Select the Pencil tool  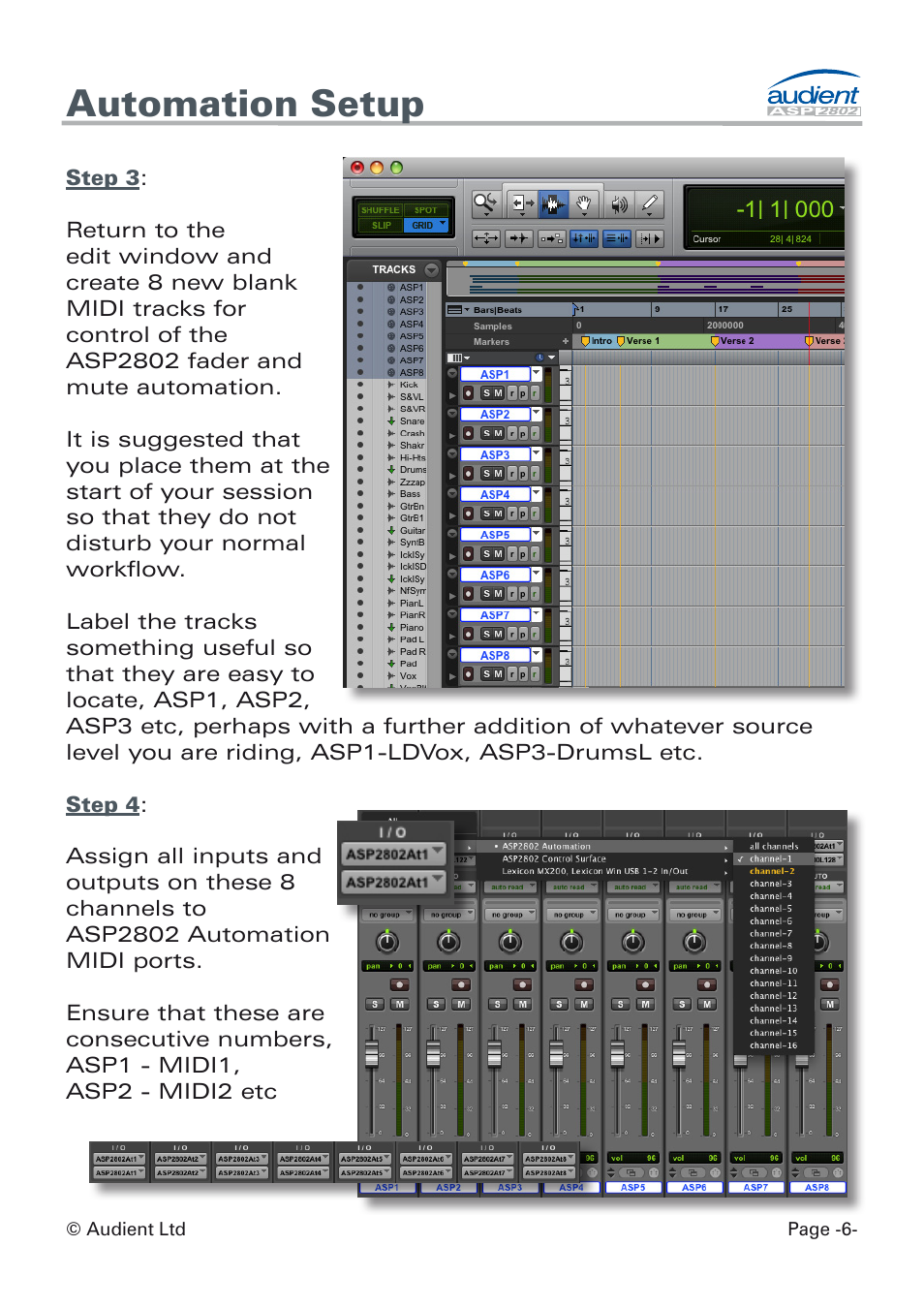650,203
